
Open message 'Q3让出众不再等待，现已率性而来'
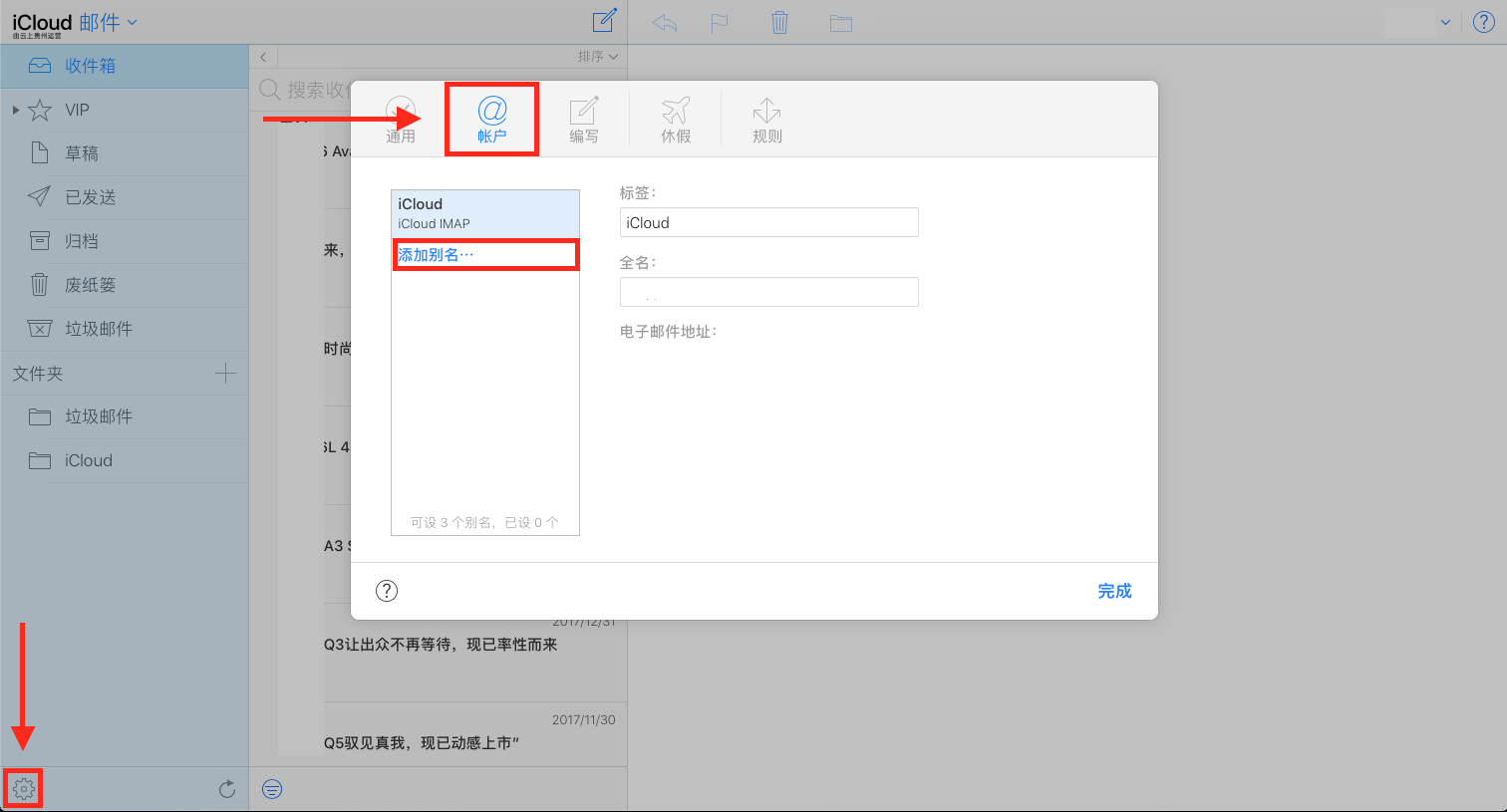tap(441, 645)
